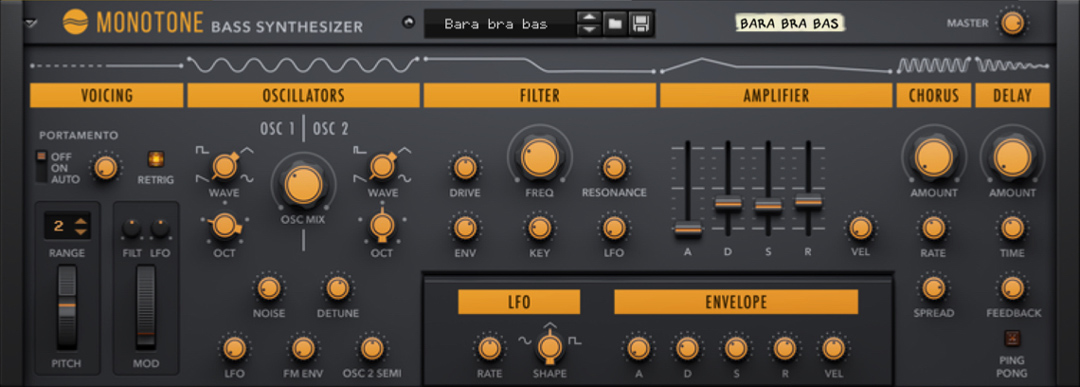Select sine wave icon beside LFO Shape knob

click(x=524, y=340)
